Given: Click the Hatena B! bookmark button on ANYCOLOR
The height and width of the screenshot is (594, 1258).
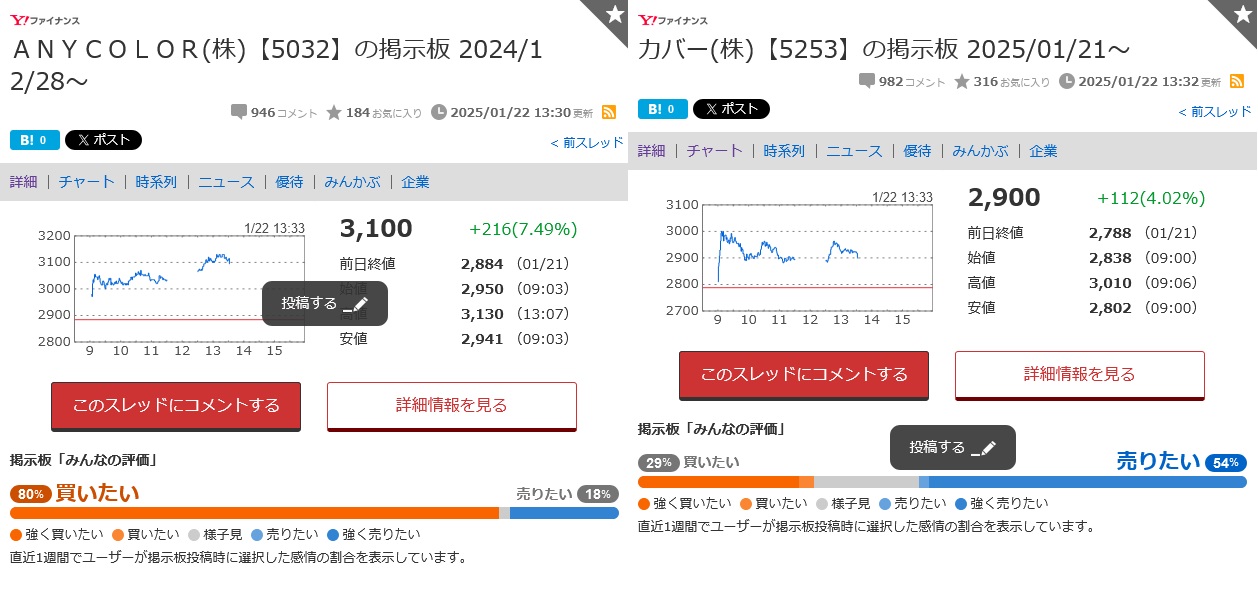Looking at the screenshot, I should tap(34, 140).
